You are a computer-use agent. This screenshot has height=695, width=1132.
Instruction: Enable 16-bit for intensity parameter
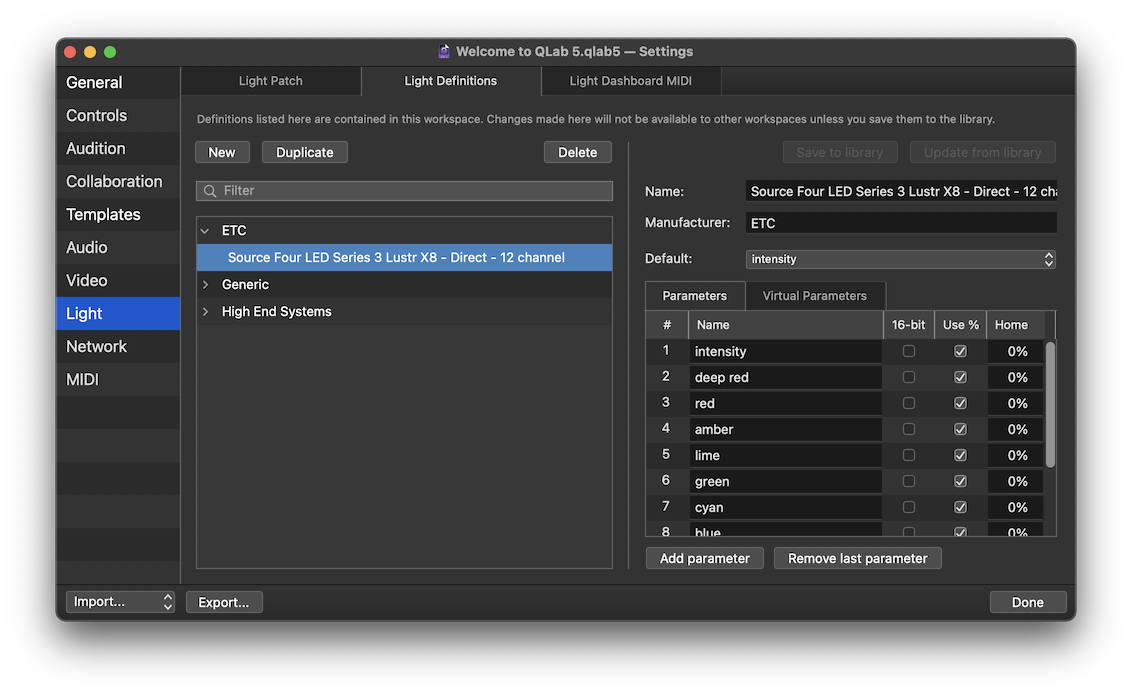point(908,351)
